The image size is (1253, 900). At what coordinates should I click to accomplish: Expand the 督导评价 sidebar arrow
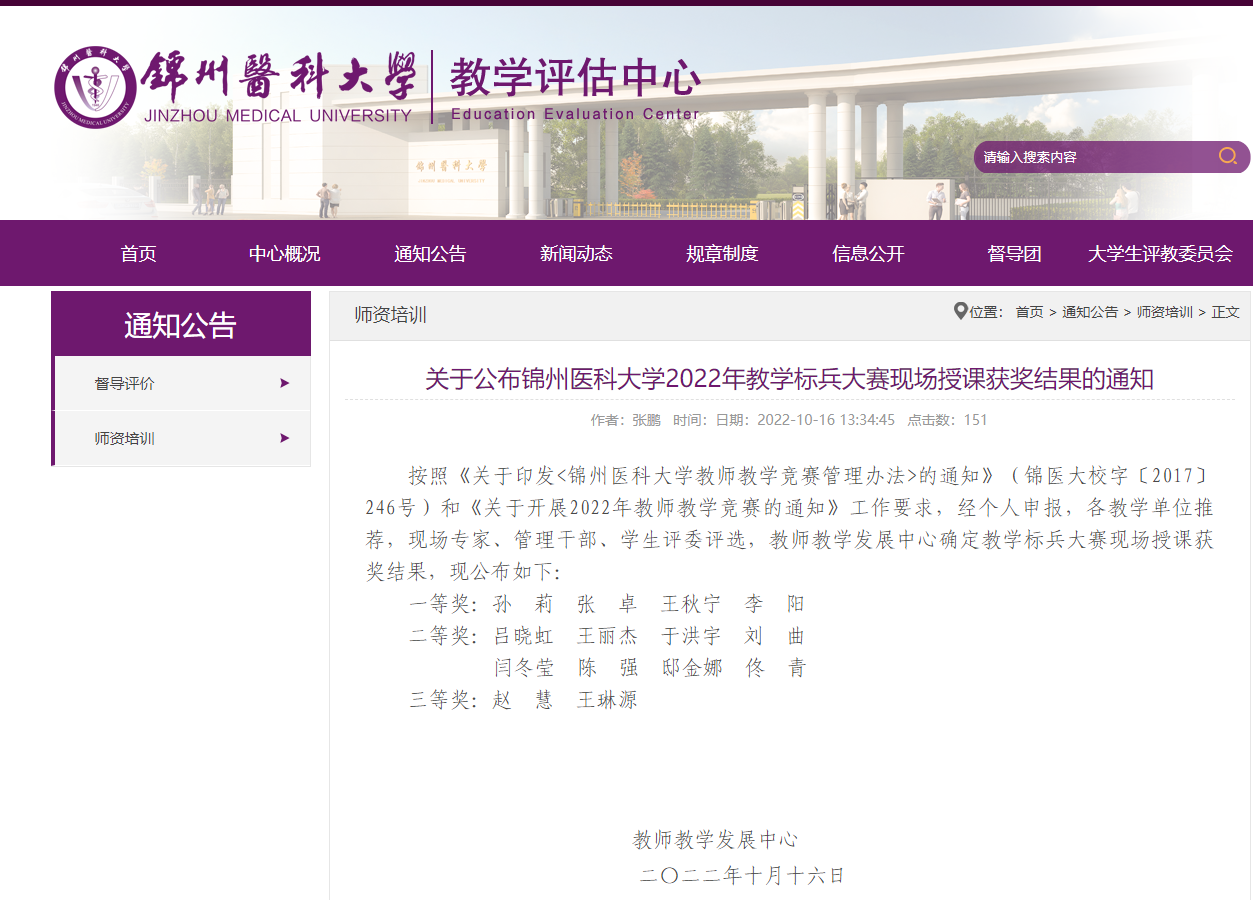pyautogui.click(x=285, y=383)
